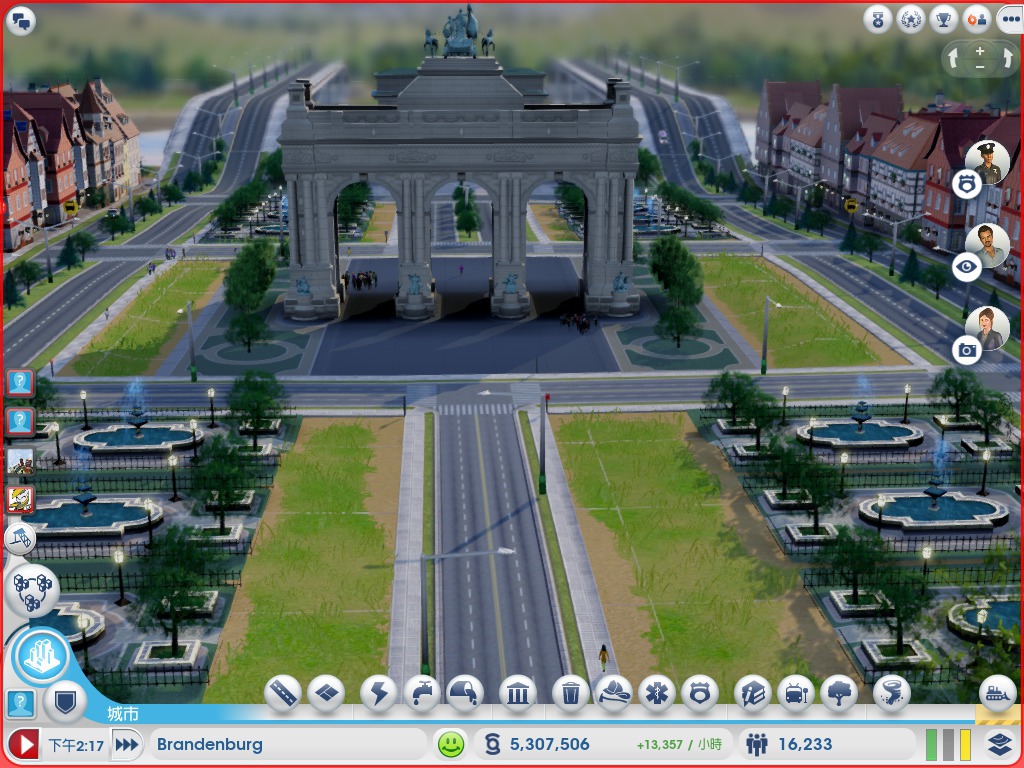Open the chat bubbles icon
This screenshot has width=1024, height=768.
click(x=20, y=21)
